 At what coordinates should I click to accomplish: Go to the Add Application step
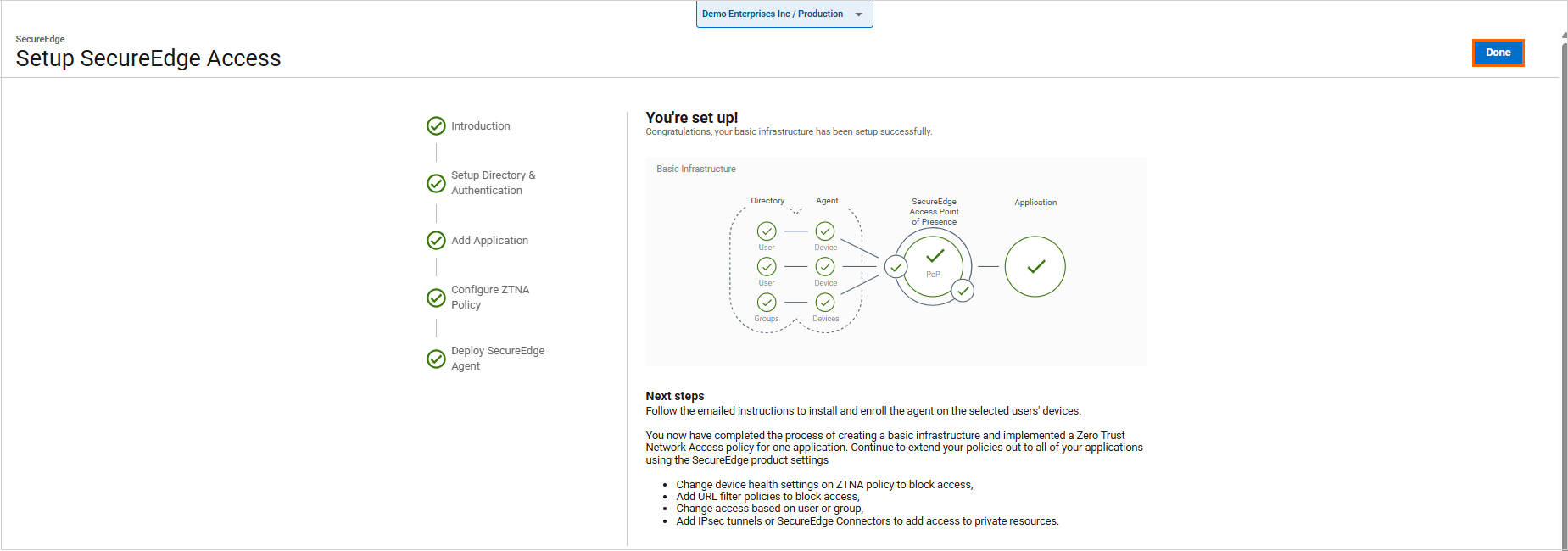[x=489, y=241]
